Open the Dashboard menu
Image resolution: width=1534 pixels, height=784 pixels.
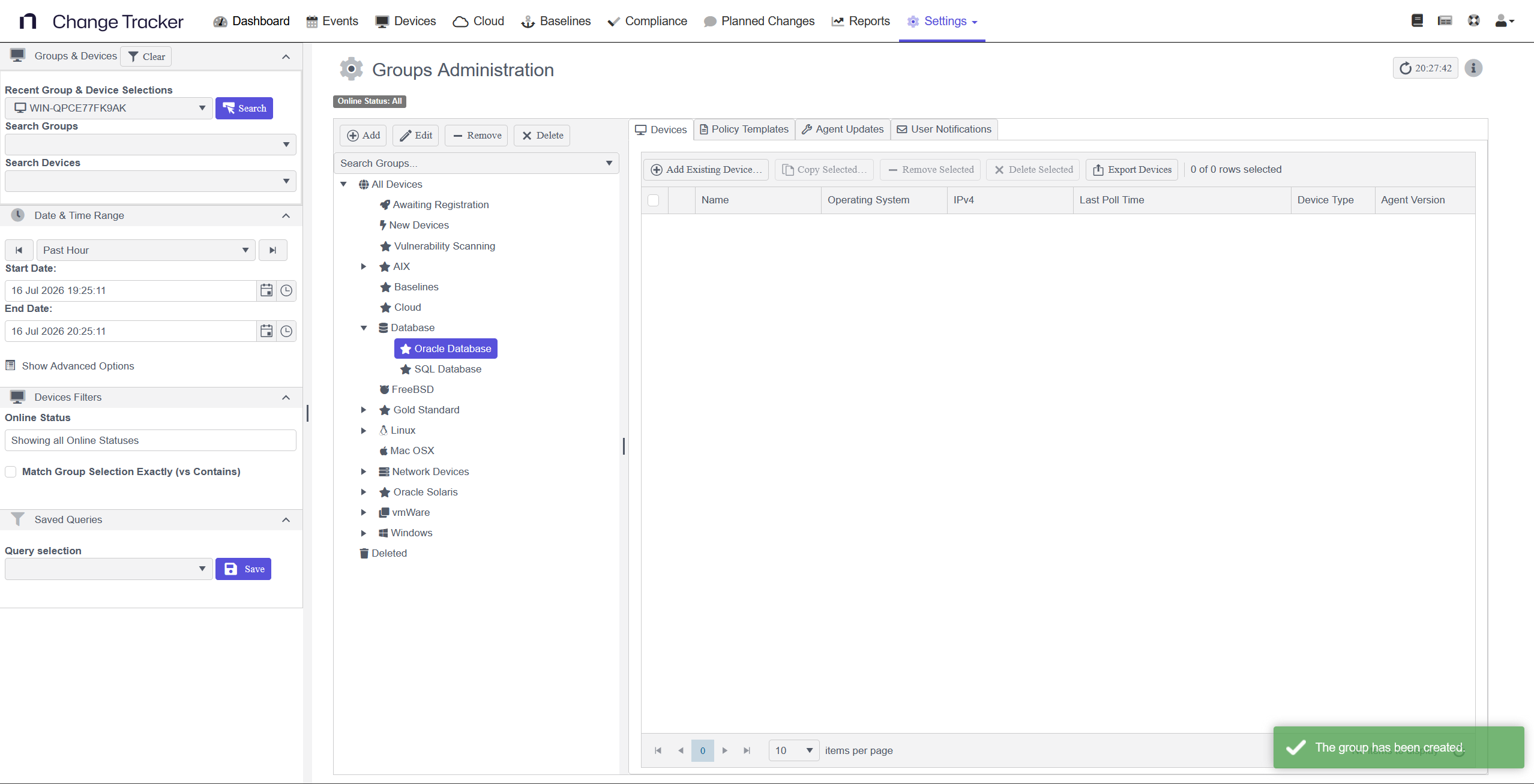click(251, 21)
